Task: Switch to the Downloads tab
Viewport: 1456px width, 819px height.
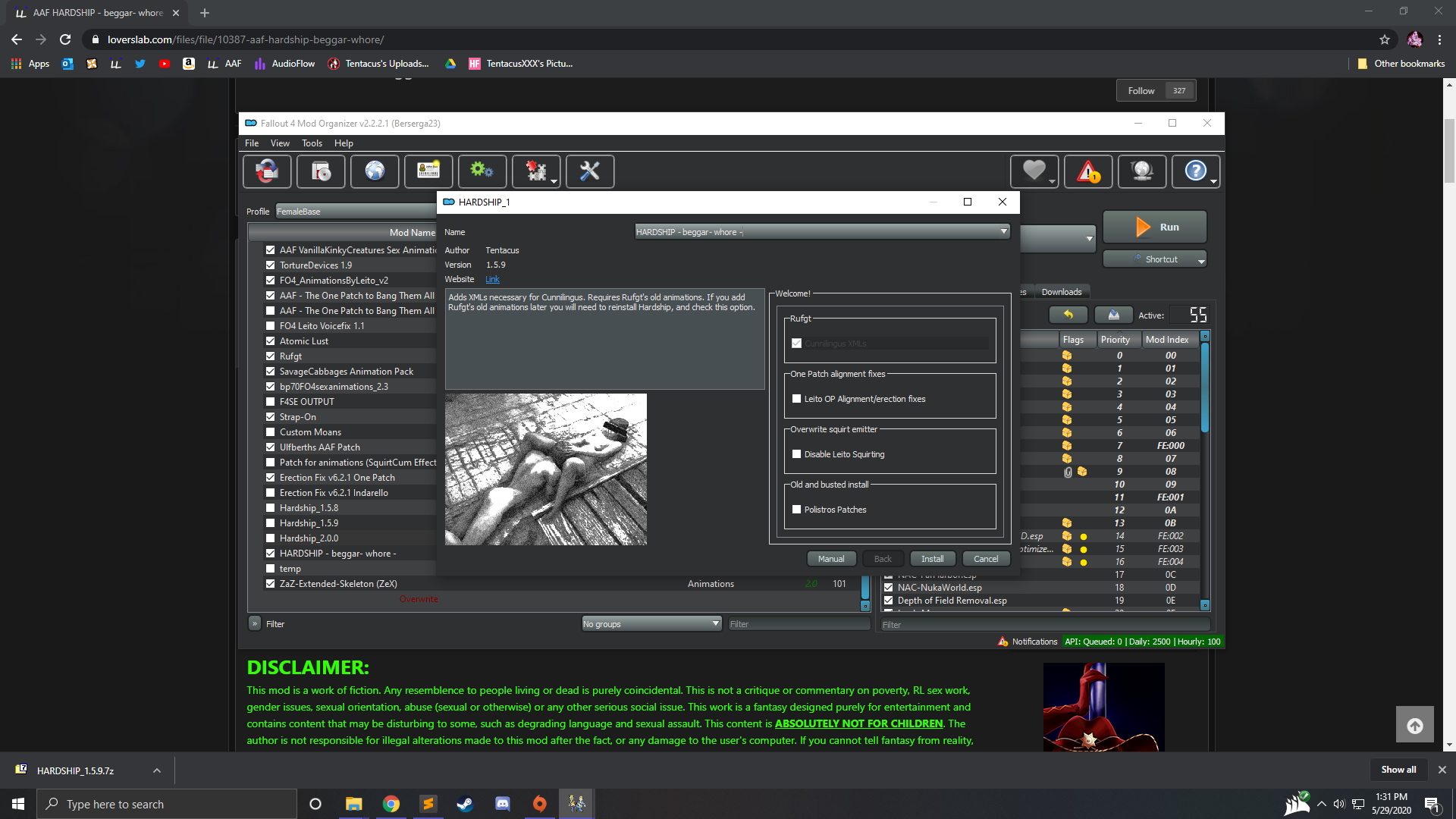Action: pyautogui.click(x=1062, y=292)
